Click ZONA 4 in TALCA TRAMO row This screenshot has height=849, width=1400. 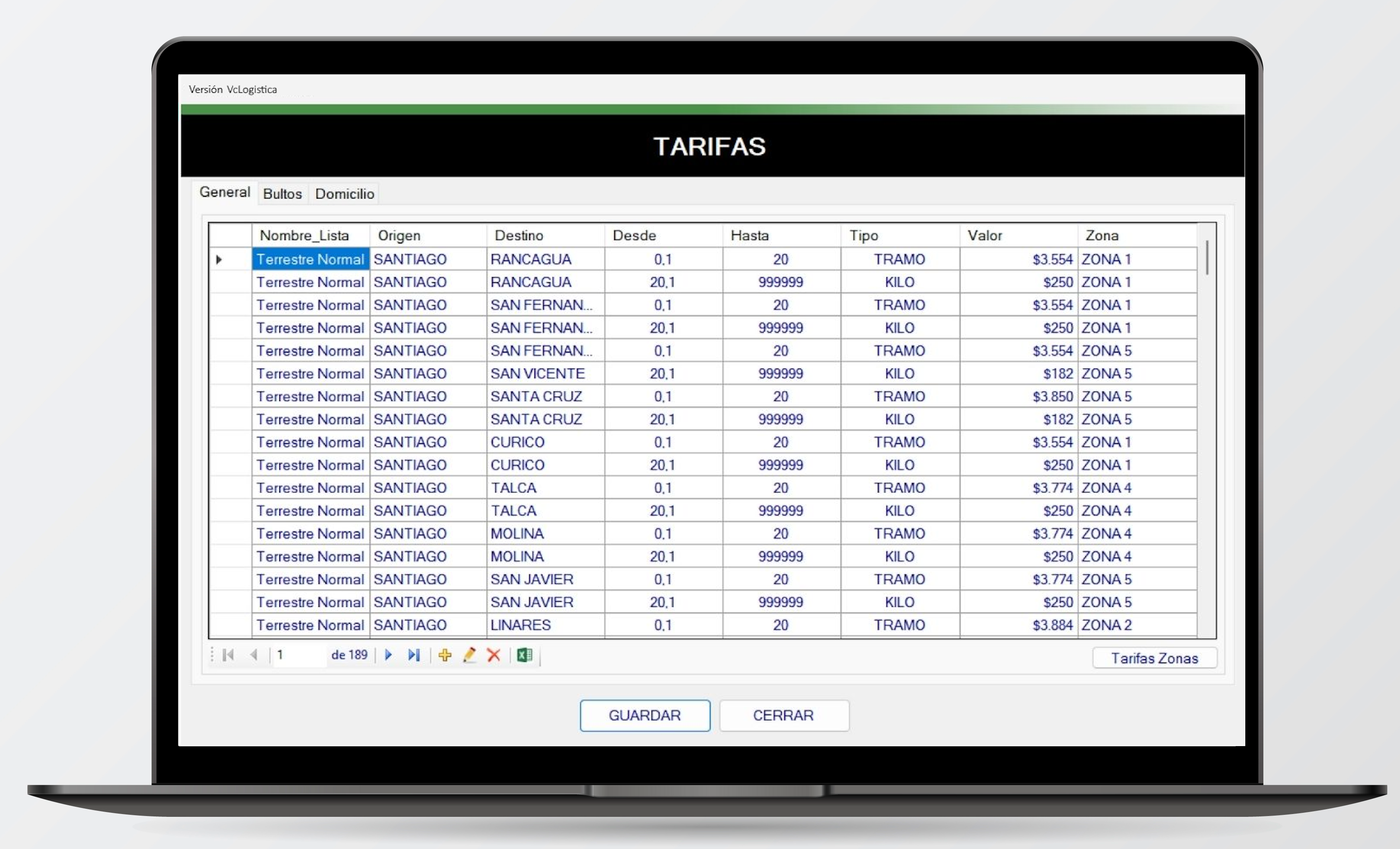point(1138,488)
